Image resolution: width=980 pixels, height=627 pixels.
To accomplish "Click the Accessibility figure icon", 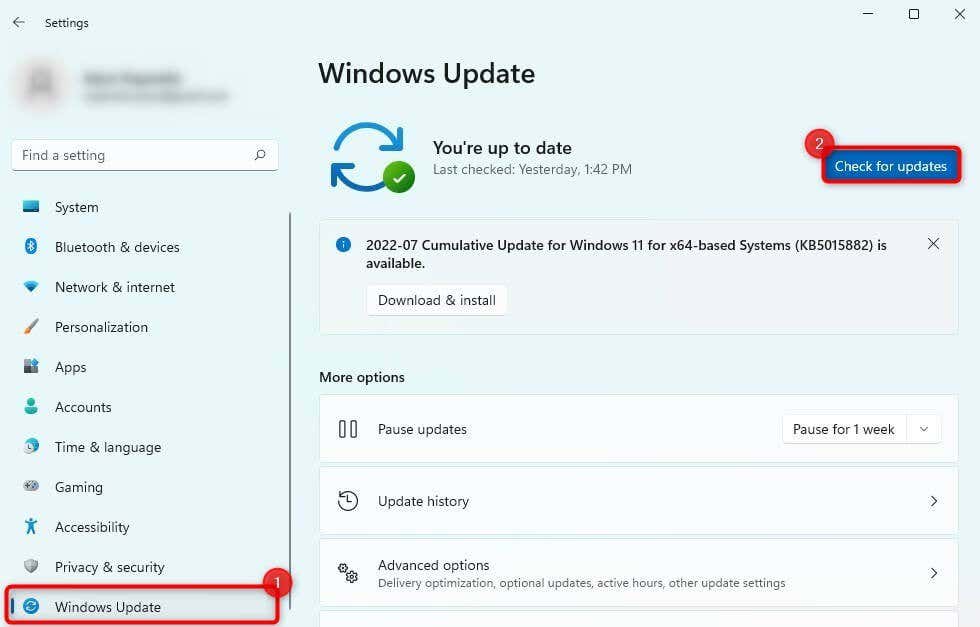I will pos(31,526).
